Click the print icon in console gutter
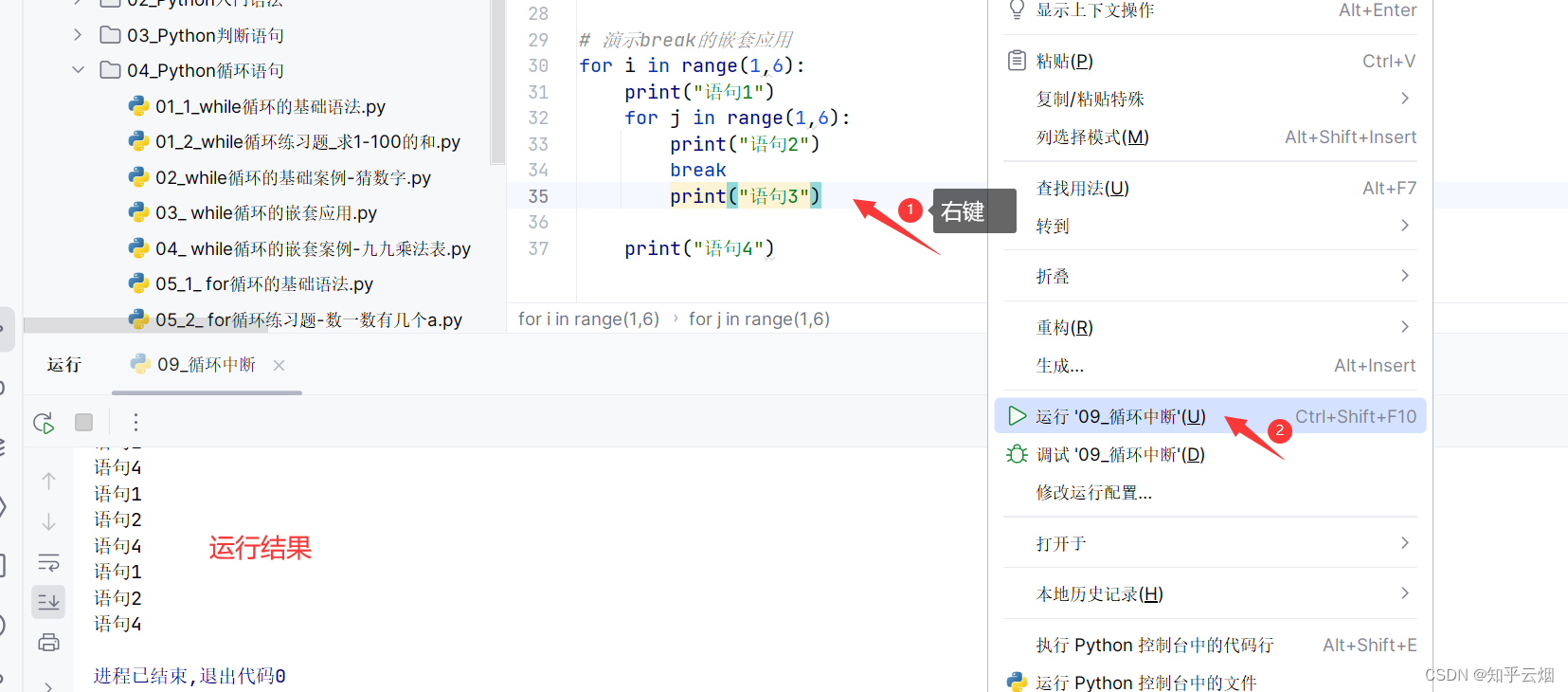 click(48, 643)
